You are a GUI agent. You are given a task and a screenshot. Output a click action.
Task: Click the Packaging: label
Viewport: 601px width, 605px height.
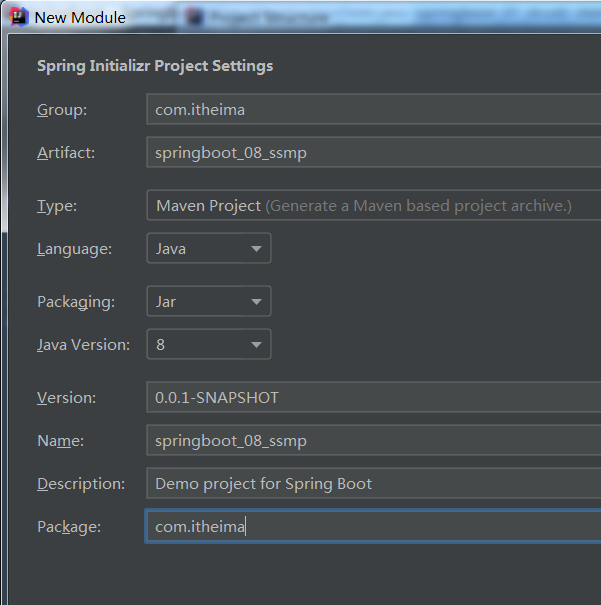coord(76,302)
